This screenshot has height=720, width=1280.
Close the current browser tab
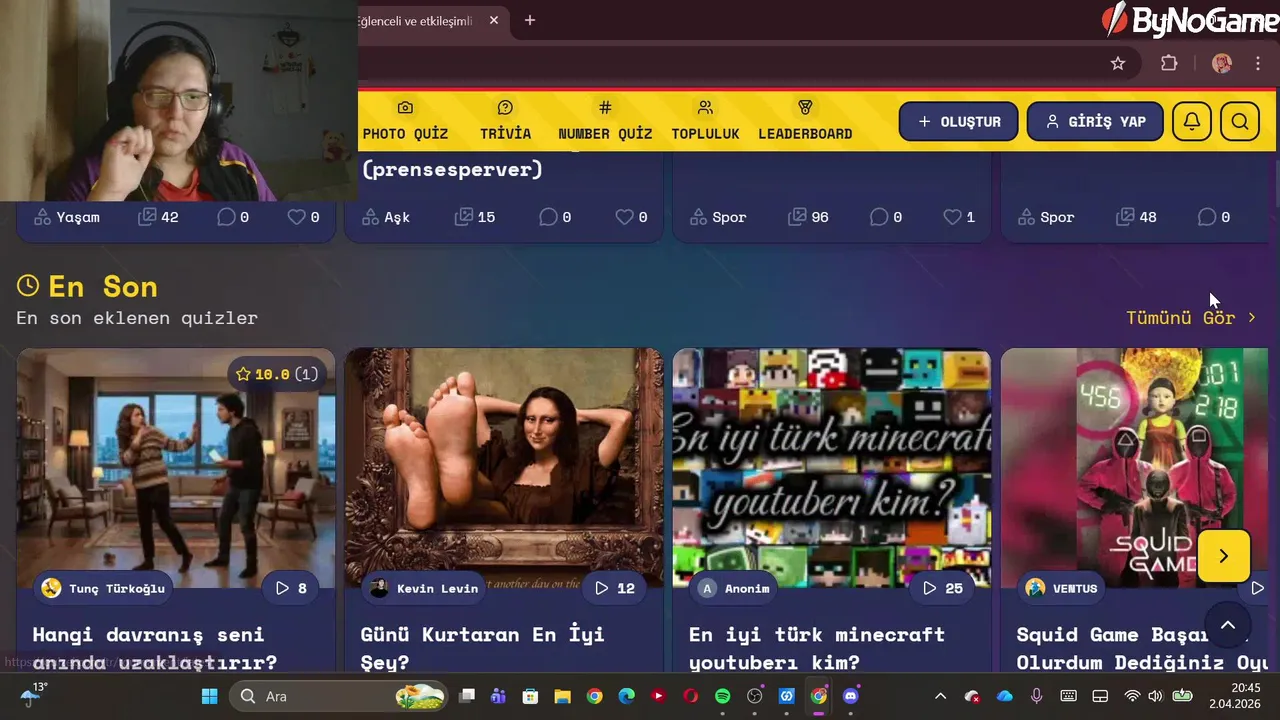pyautogui.click(x=494, y=20)
